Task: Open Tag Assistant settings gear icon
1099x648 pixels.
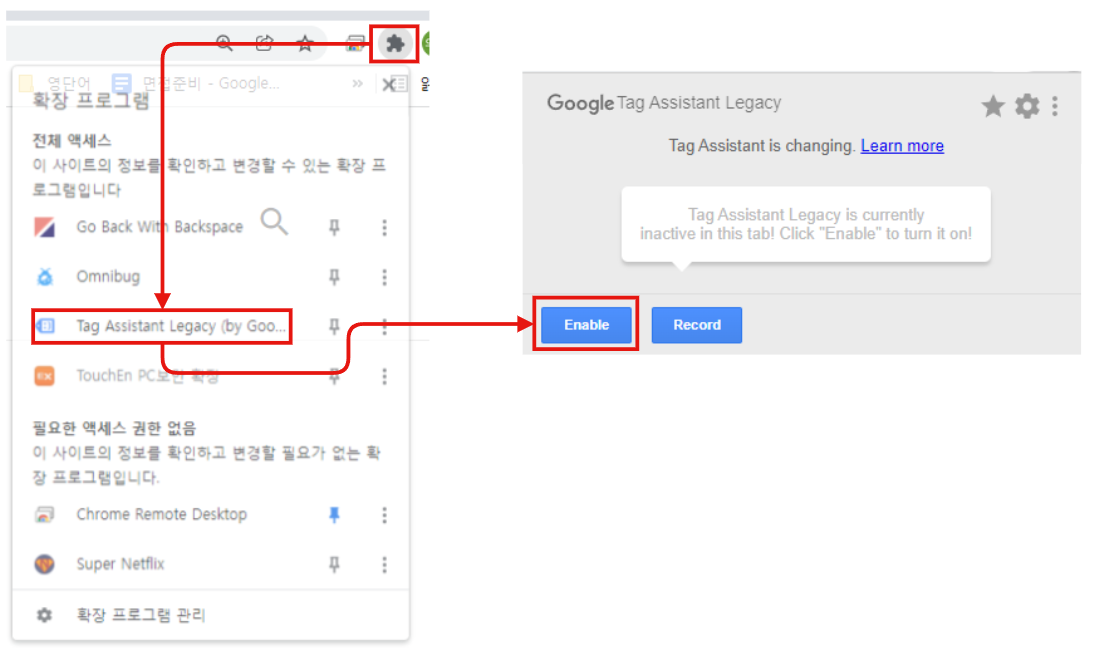Action: tap(1027, 106)
